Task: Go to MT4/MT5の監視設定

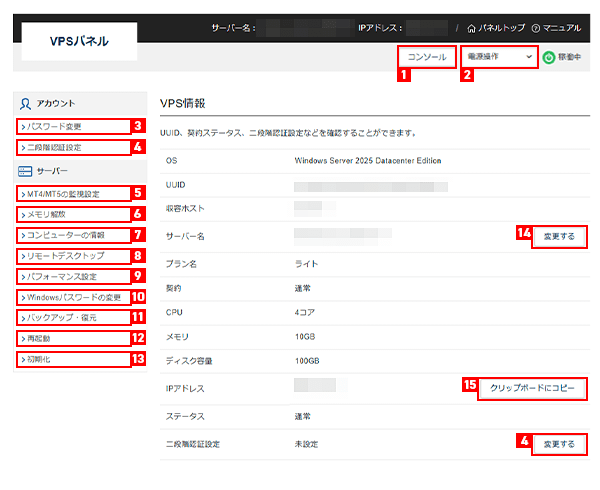Action: click(x=72, y=193)
